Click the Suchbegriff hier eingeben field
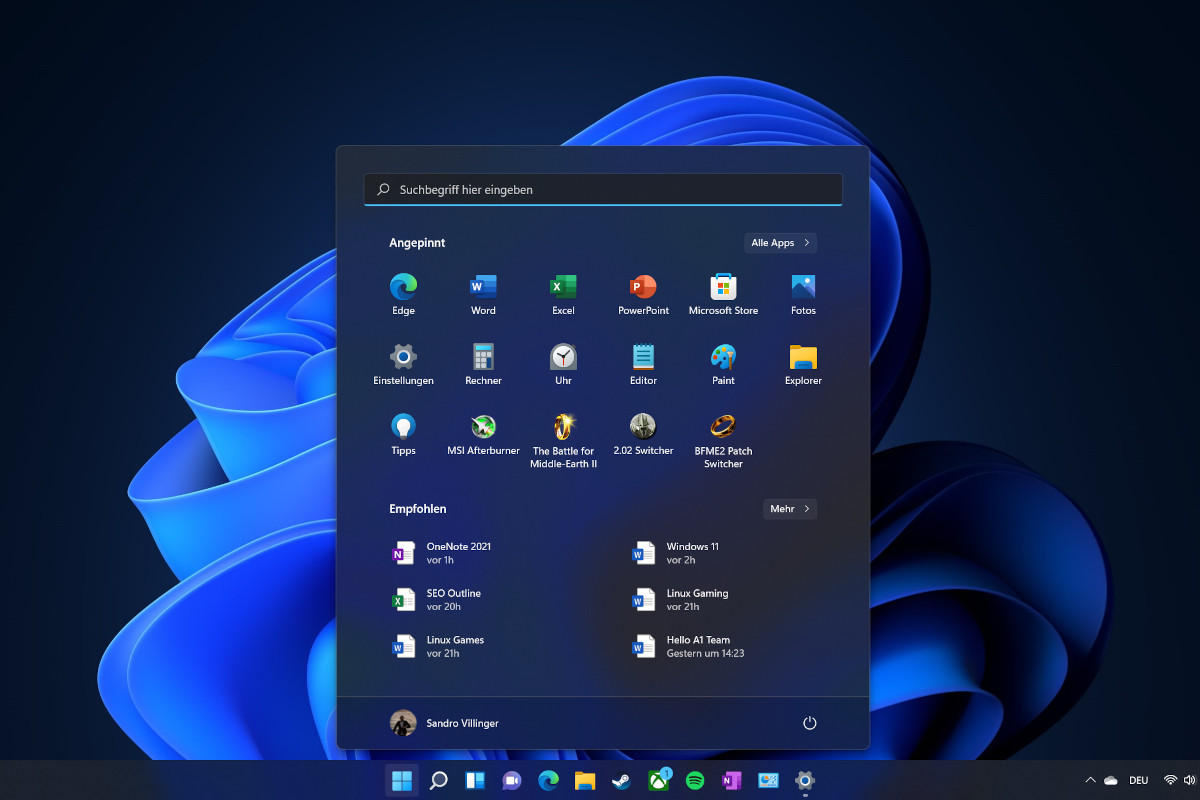 (603, 189)
